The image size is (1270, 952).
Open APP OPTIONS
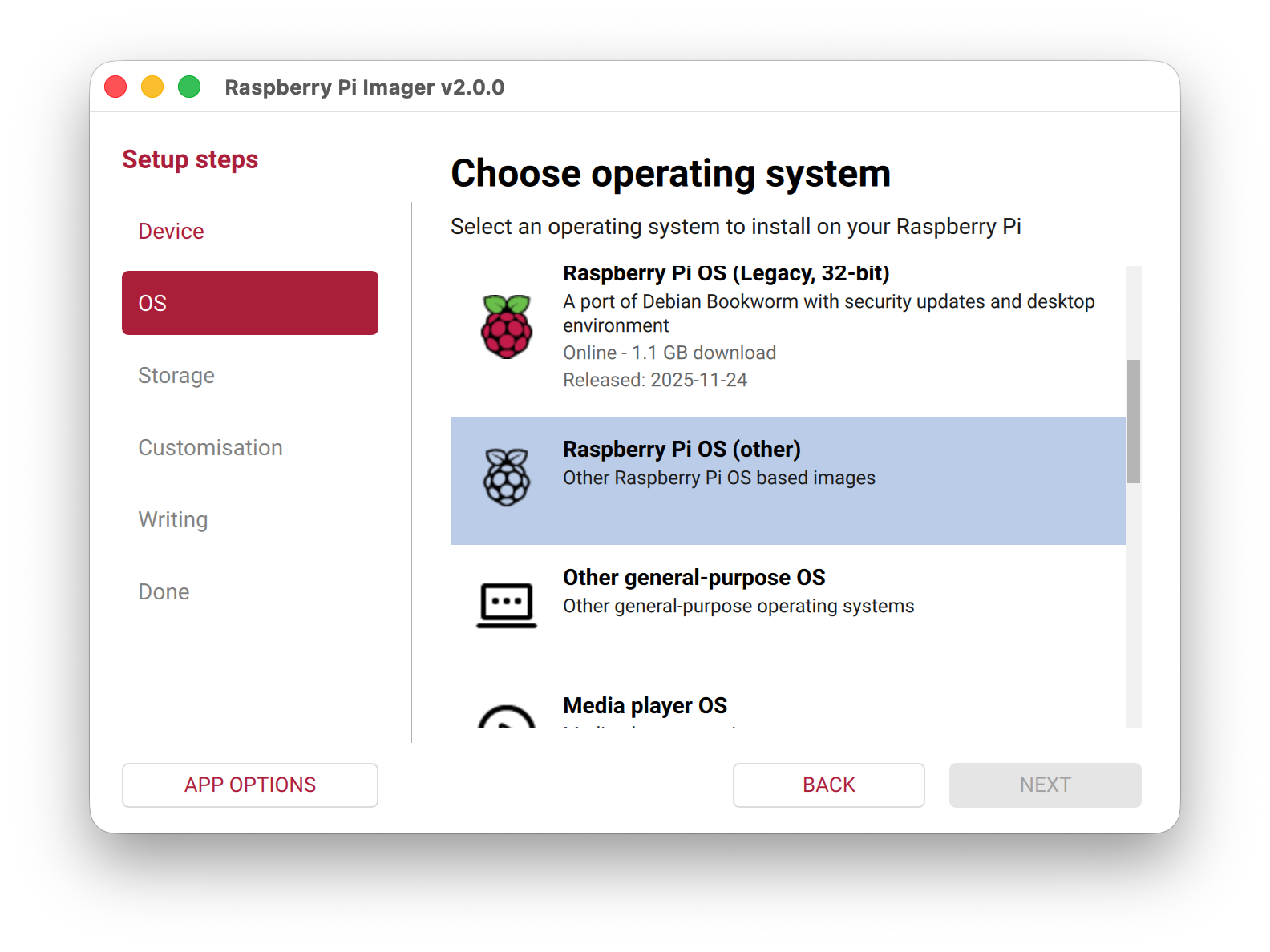(249, 785)
